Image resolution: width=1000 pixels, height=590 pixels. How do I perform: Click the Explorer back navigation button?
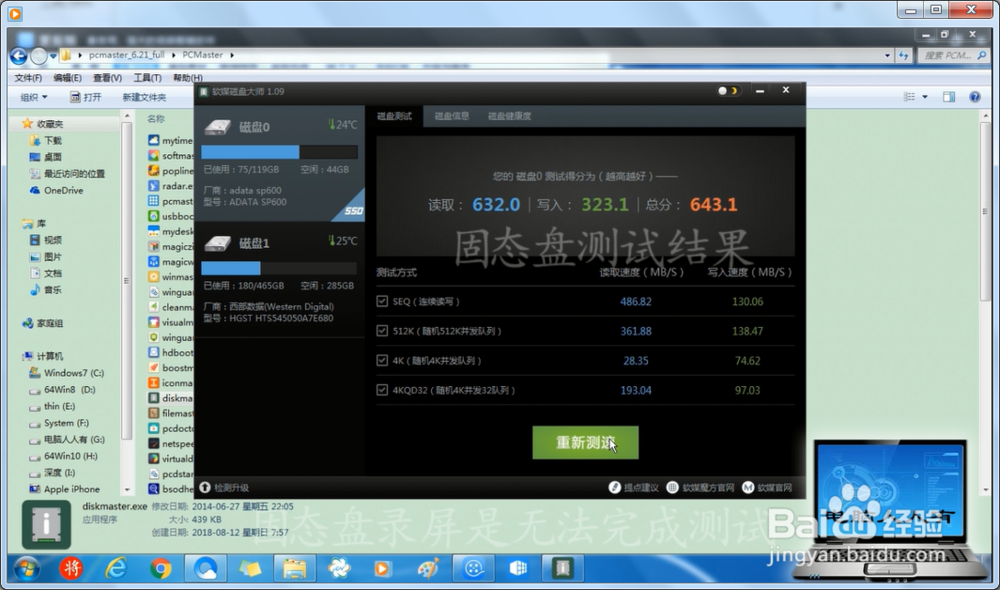pos(18,57)
